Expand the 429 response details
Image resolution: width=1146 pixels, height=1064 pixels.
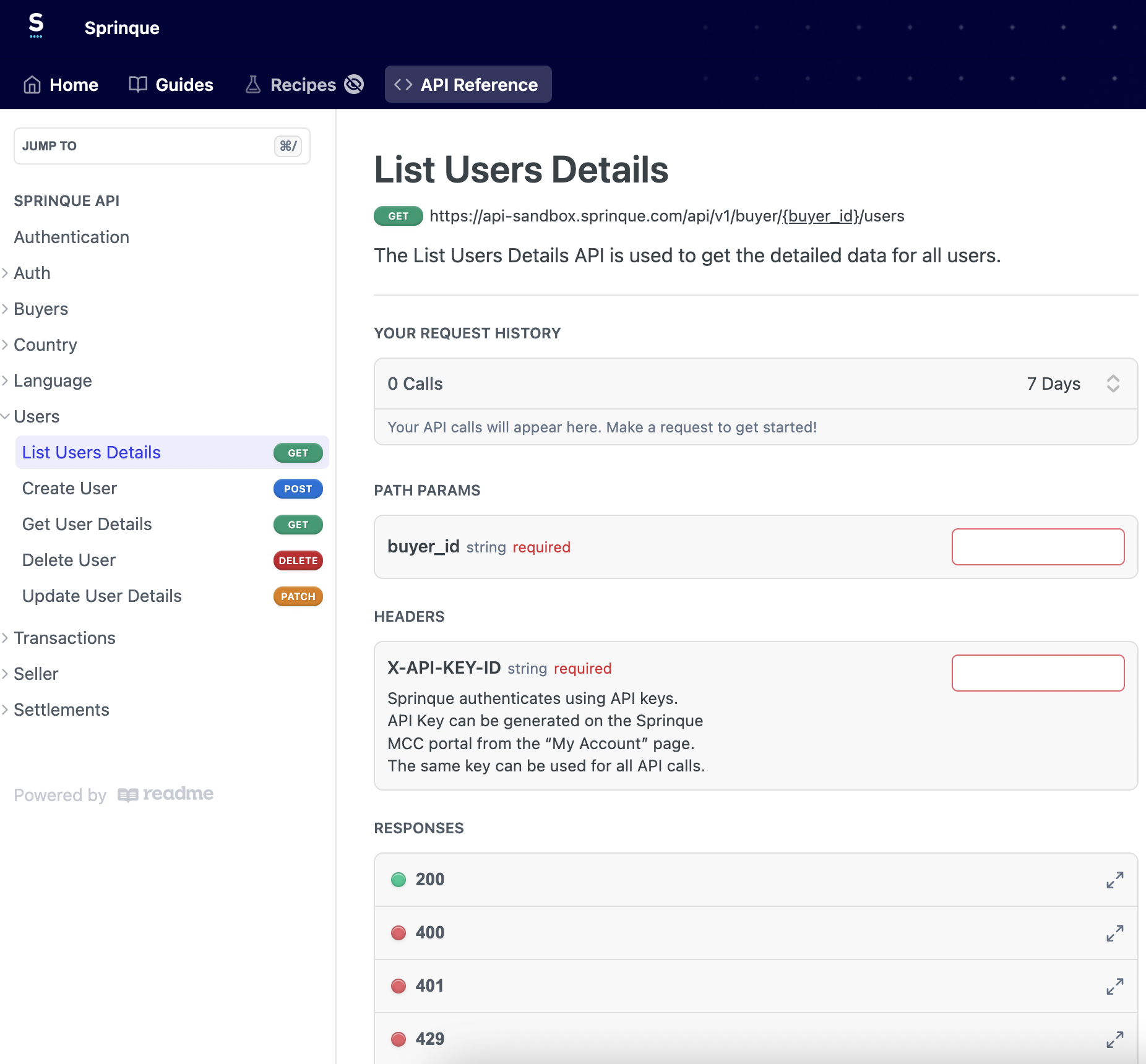tap(1115, 1039)
